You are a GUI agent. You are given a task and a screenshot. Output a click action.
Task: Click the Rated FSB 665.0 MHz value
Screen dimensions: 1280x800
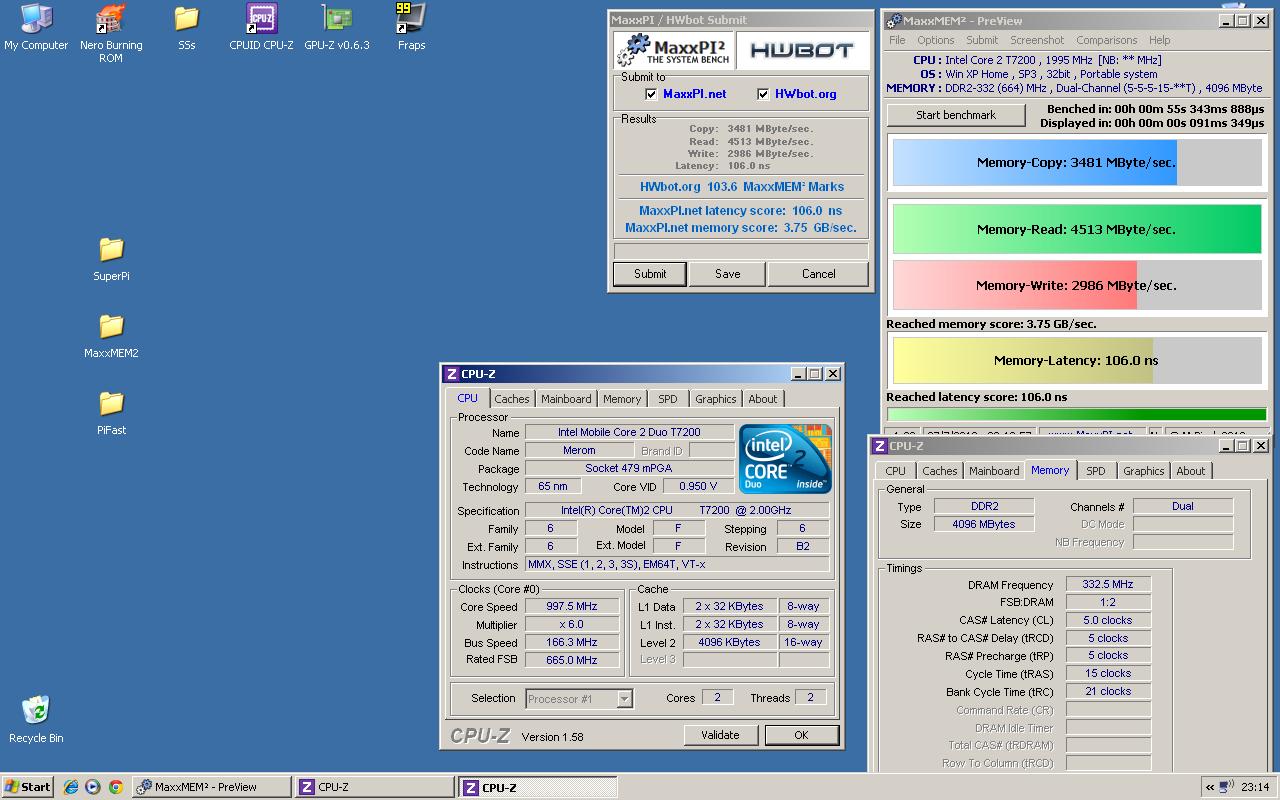(x=571, y=660)
